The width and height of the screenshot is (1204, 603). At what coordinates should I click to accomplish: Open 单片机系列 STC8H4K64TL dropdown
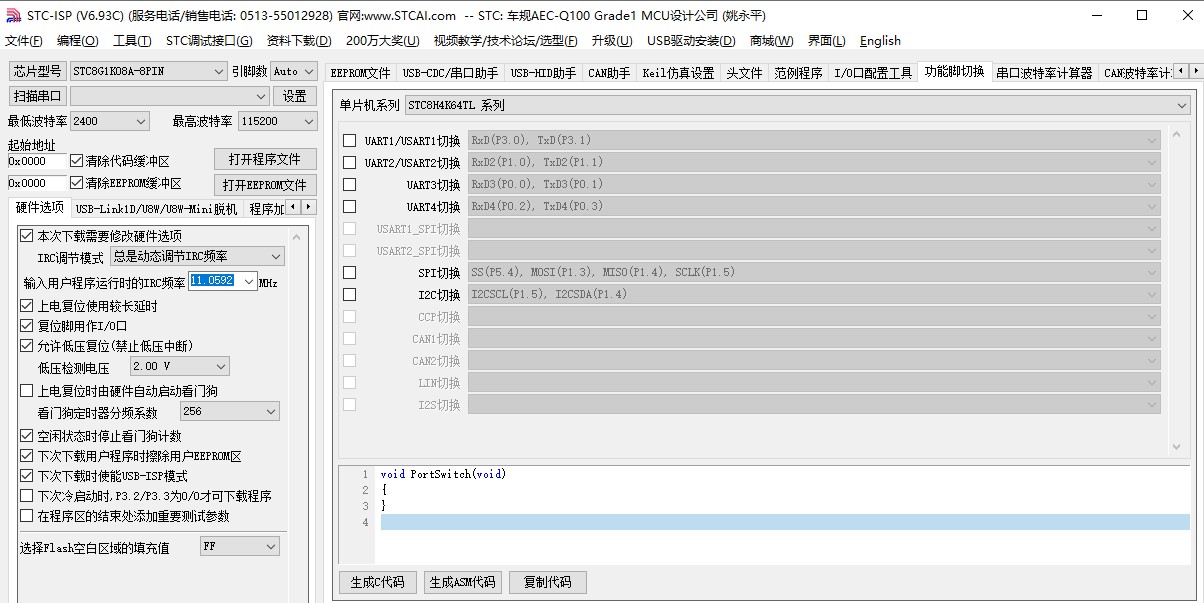point(797,105)
